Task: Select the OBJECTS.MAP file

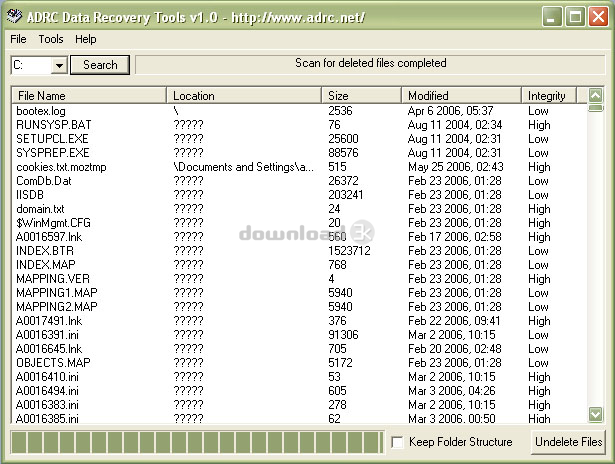Action: click(53, 363)
